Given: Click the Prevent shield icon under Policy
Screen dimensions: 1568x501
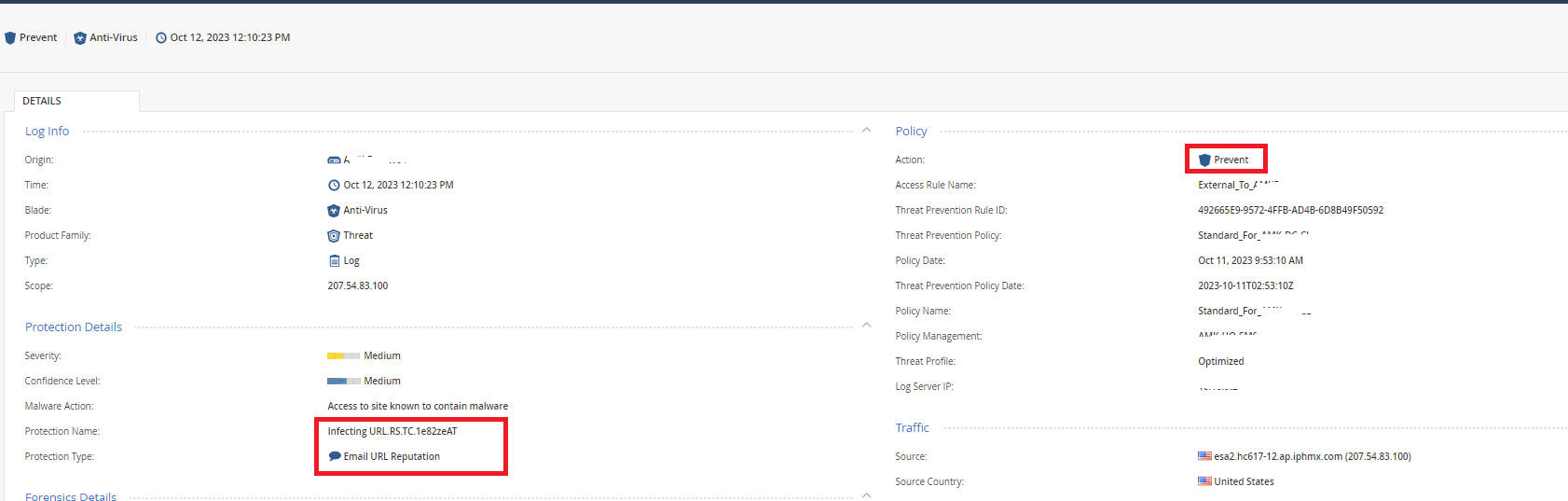Looking at the screenshot, I should point(1204,160).
